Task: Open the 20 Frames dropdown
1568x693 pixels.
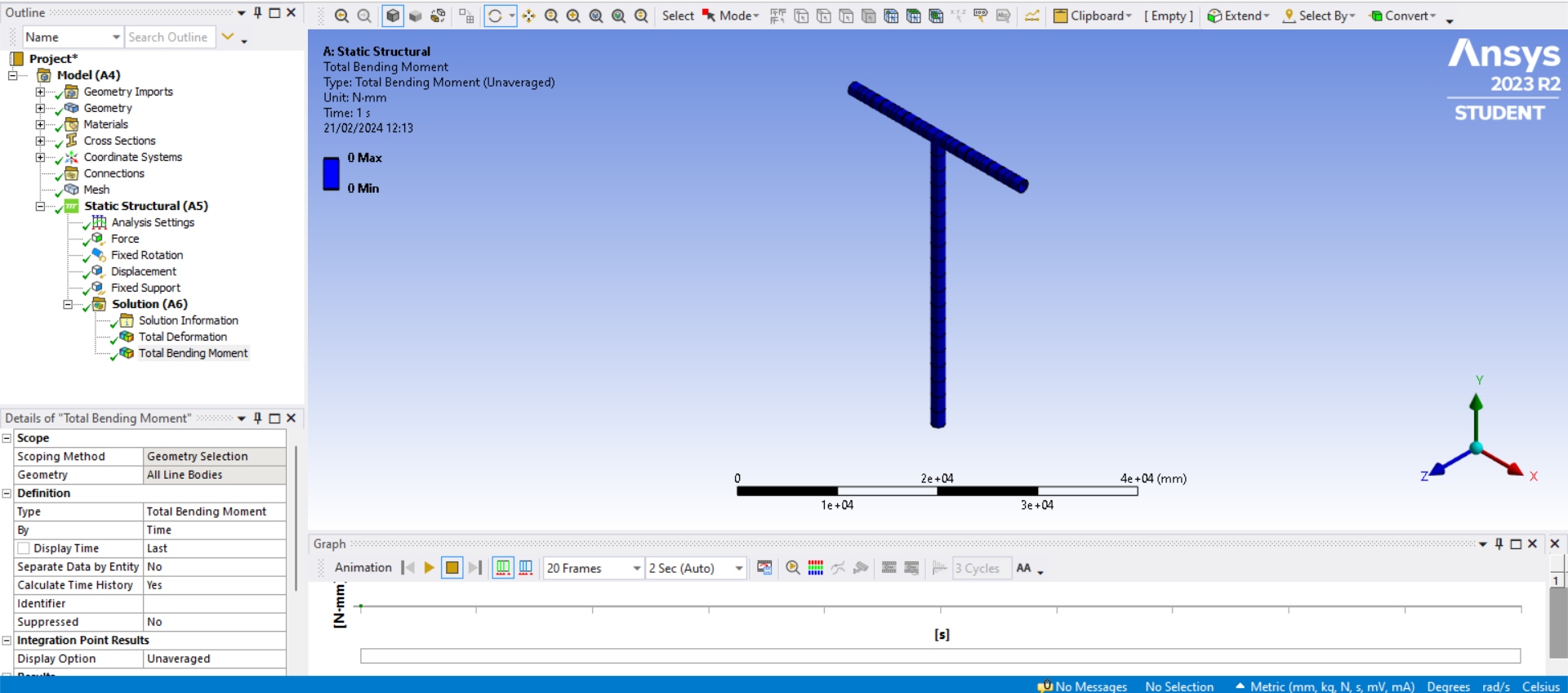Action: (636, 568)
